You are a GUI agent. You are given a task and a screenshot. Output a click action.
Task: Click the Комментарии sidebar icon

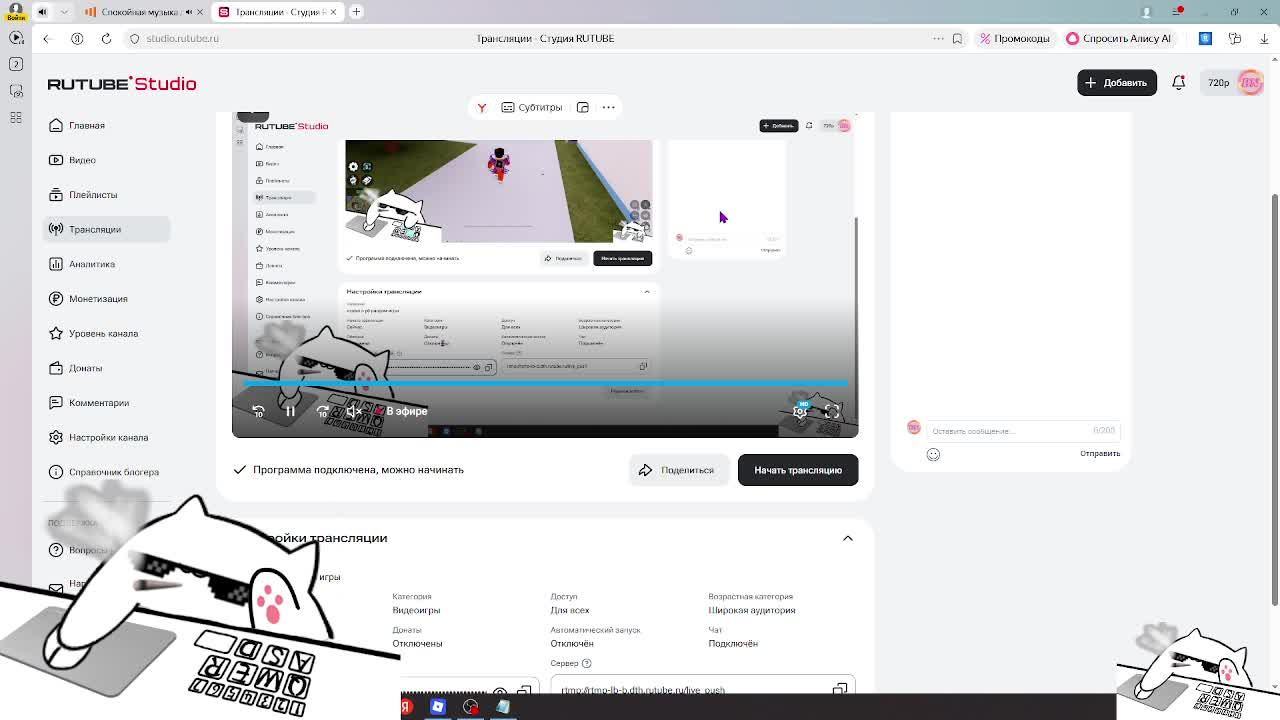coord(56,403)
